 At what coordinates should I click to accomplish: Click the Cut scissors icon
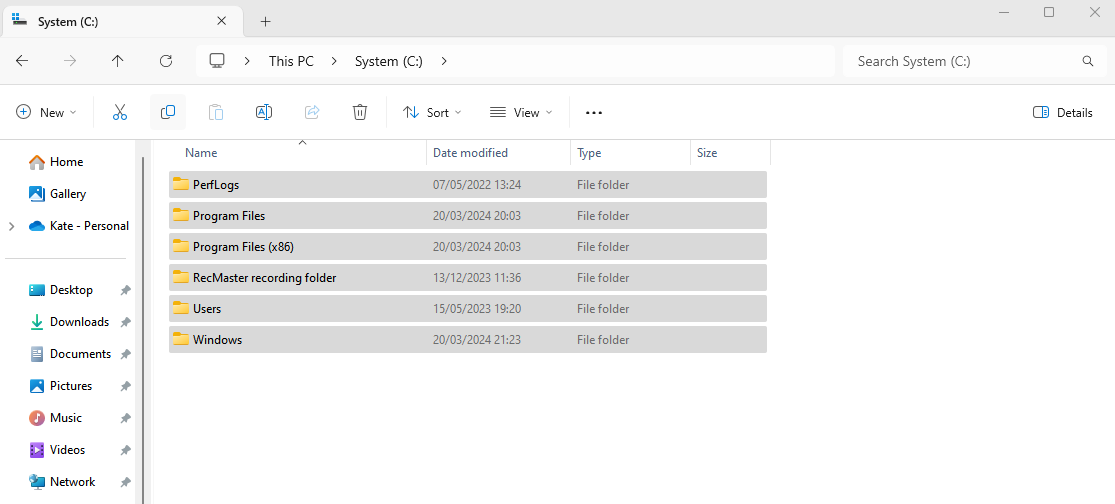point(120,113)
